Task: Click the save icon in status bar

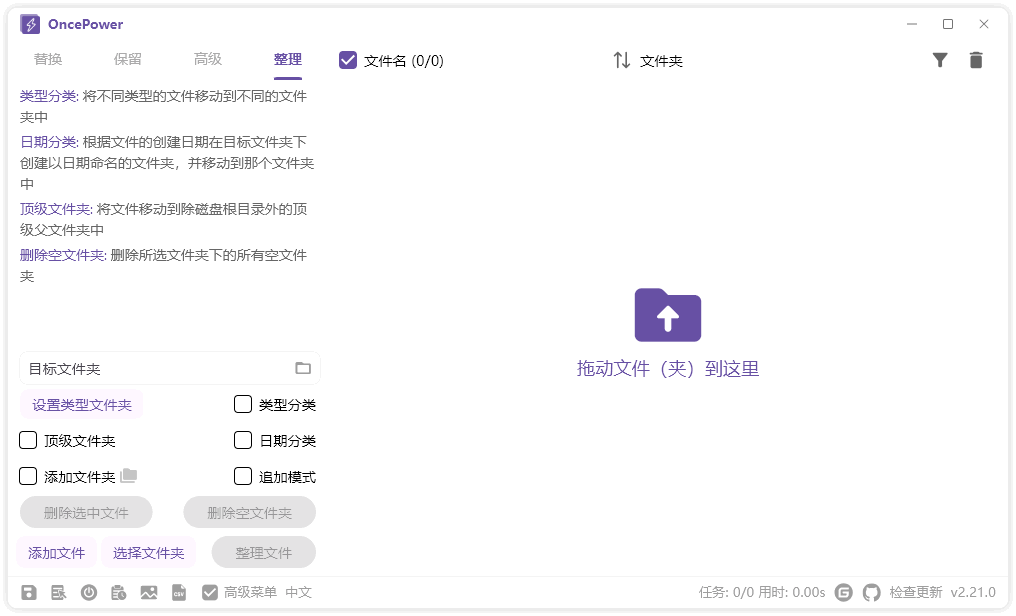Action: pyautogui.click(x=29, y=592)
